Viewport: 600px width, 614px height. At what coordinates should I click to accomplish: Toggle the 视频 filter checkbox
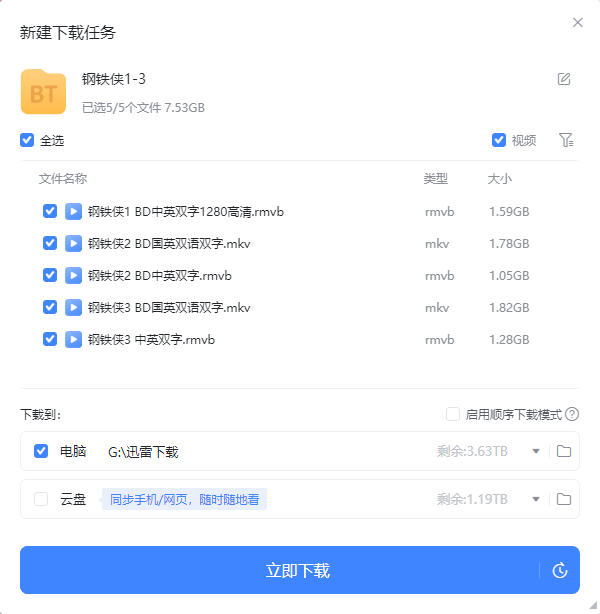499,140
